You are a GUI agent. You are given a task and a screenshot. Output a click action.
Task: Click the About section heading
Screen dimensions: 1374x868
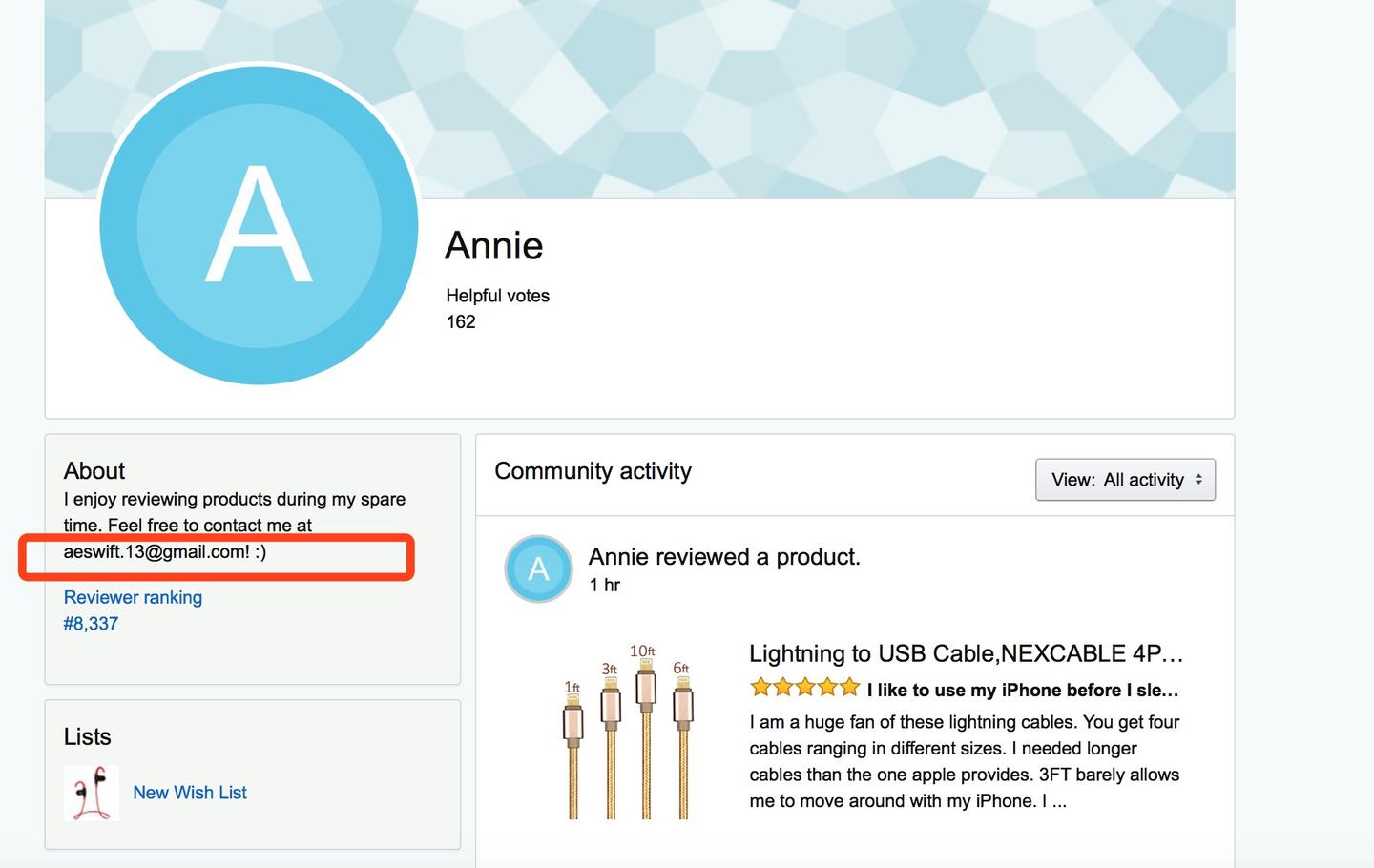pyautogui.click(x=94, y=471)
